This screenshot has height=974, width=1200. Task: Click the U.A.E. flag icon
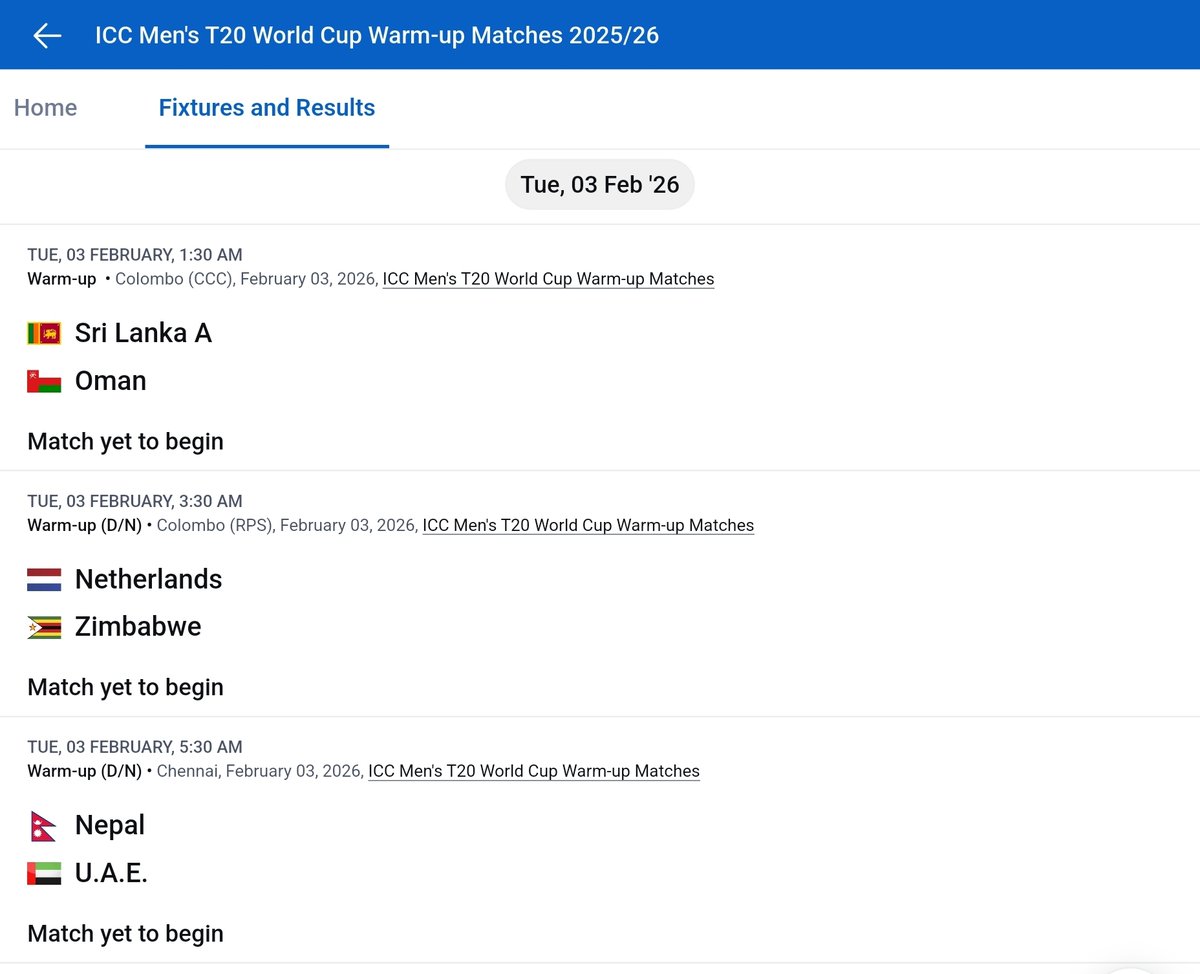(x=44, y=873)
